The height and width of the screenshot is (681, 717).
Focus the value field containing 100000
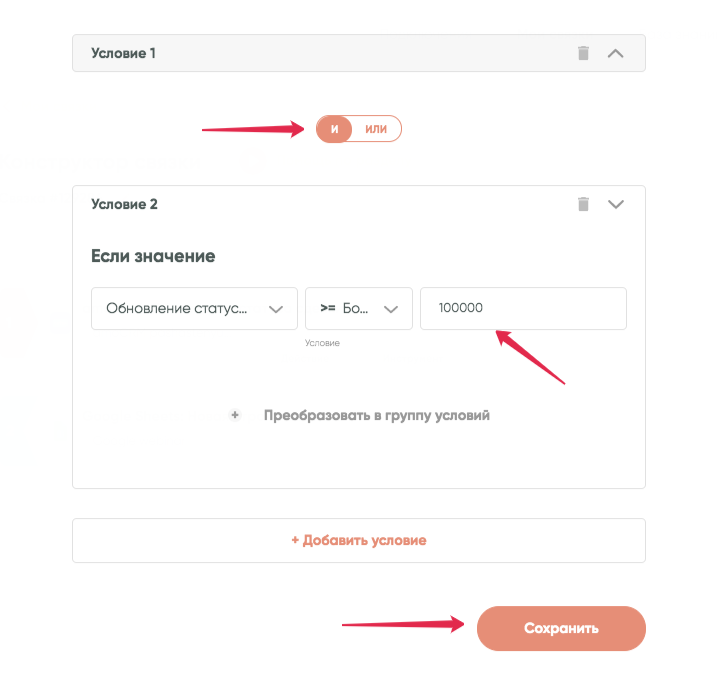[523, 308]
